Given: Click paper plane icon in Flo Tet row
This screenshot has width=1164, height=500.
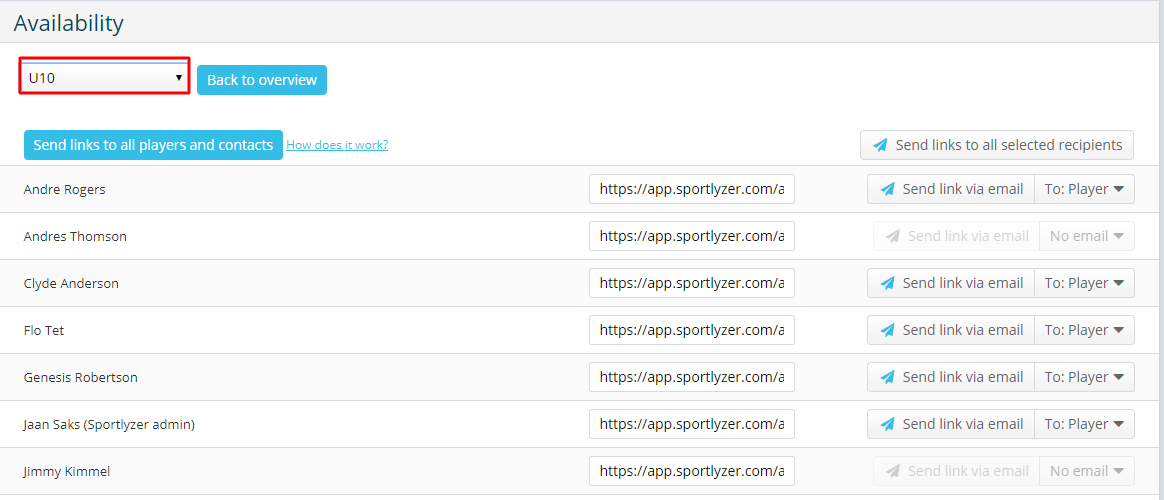Looking at the screenshot, I should click(x=887, y=330).
